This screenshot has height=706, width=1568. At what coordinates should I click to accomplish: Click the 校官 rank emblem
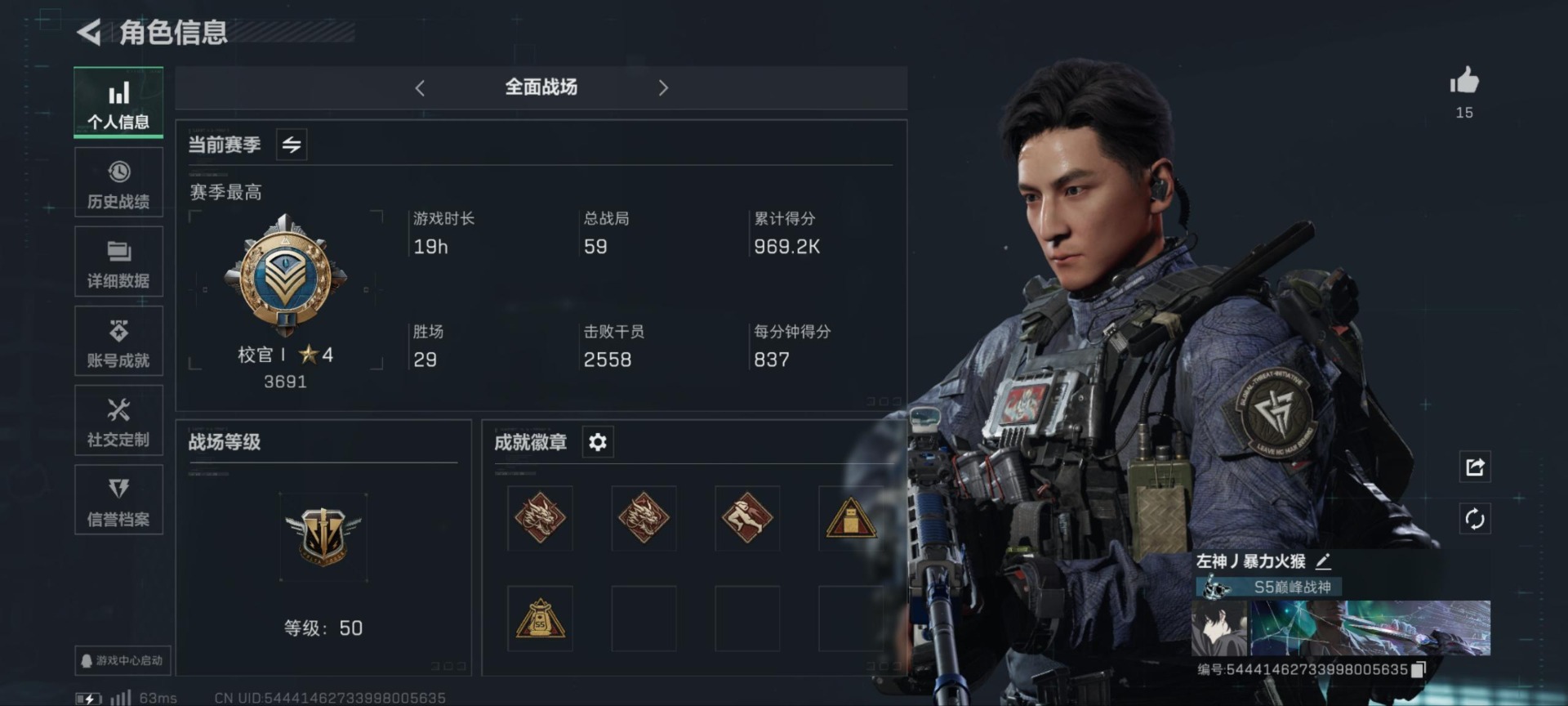(x=286, y=275)
